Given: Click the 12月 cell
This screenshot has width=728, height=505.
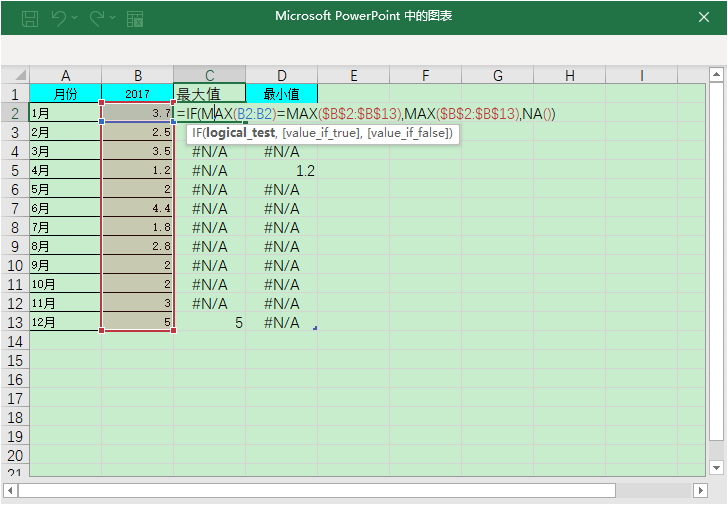Looking at the screenshot, I should click(x=65, y=323).
